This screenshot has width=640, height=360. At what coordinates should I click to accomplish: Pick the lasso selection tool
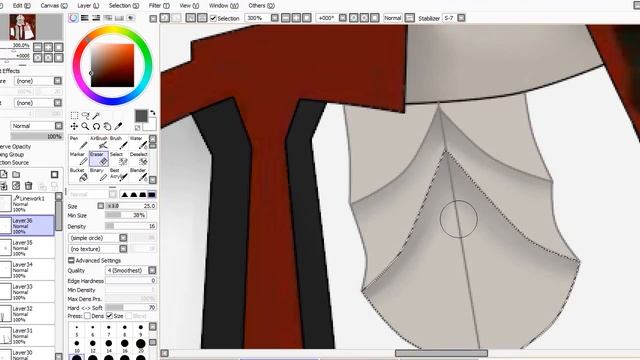pos(85,116)
